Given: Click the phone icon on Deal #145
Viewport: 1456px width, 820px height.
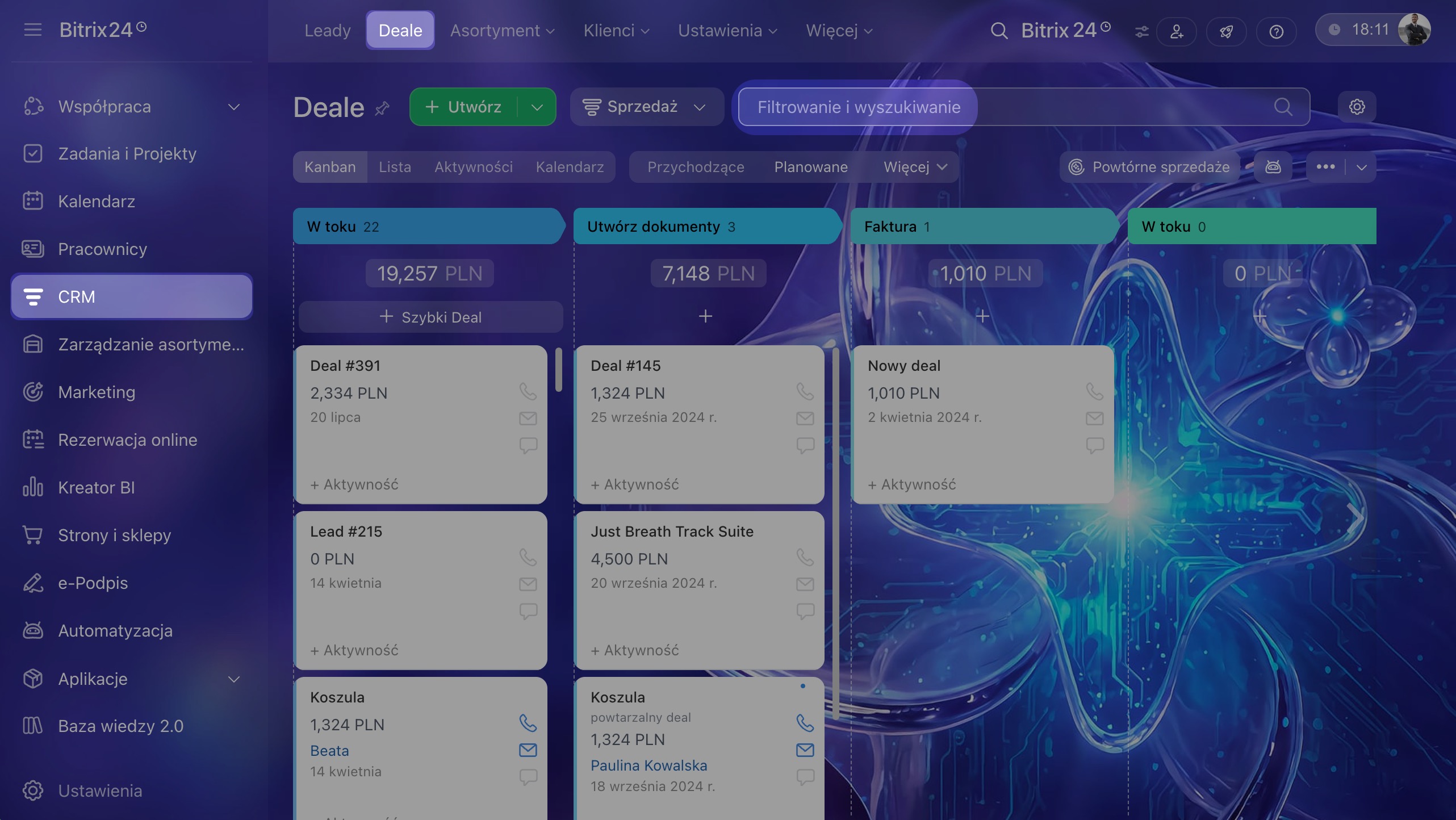Looking at the screenshot, I should [805, 391].
